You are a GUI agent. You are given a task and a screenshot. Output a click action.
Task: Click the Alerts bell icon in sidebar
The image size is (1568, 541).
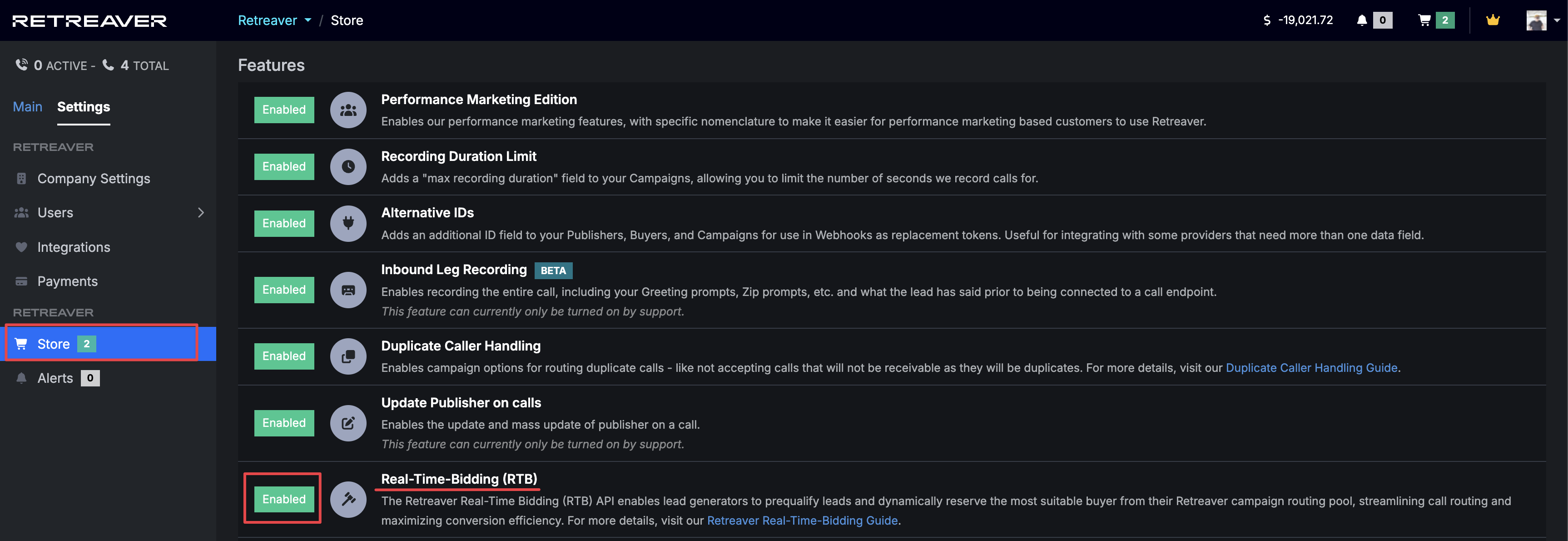pyautogui.click(x=21, y=378)
